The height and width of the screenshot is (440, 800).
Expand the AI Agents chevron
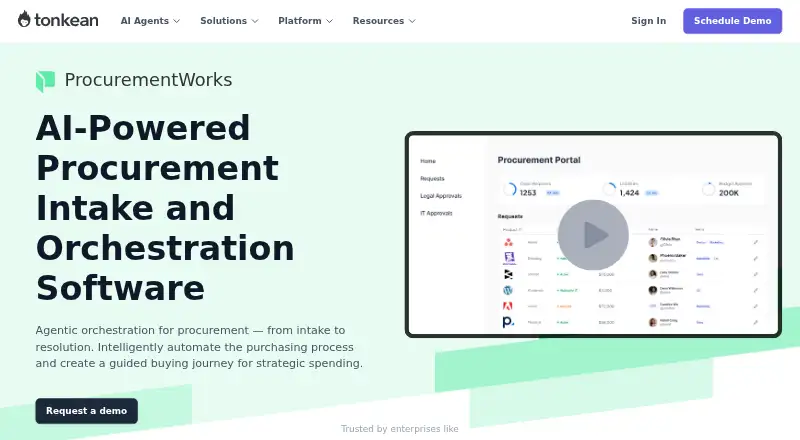point(177,21)
